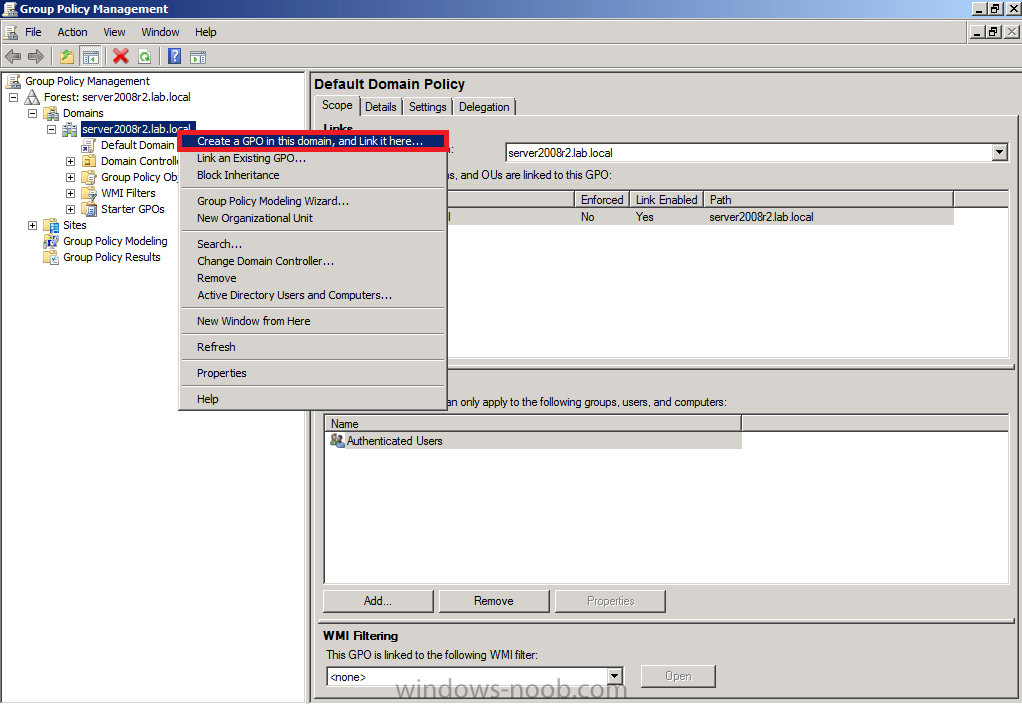Viewport: 1022px width, 704px height.
Task: Toggle Show/Hide Action Pane toolbar icon
Action: point(198,57)
